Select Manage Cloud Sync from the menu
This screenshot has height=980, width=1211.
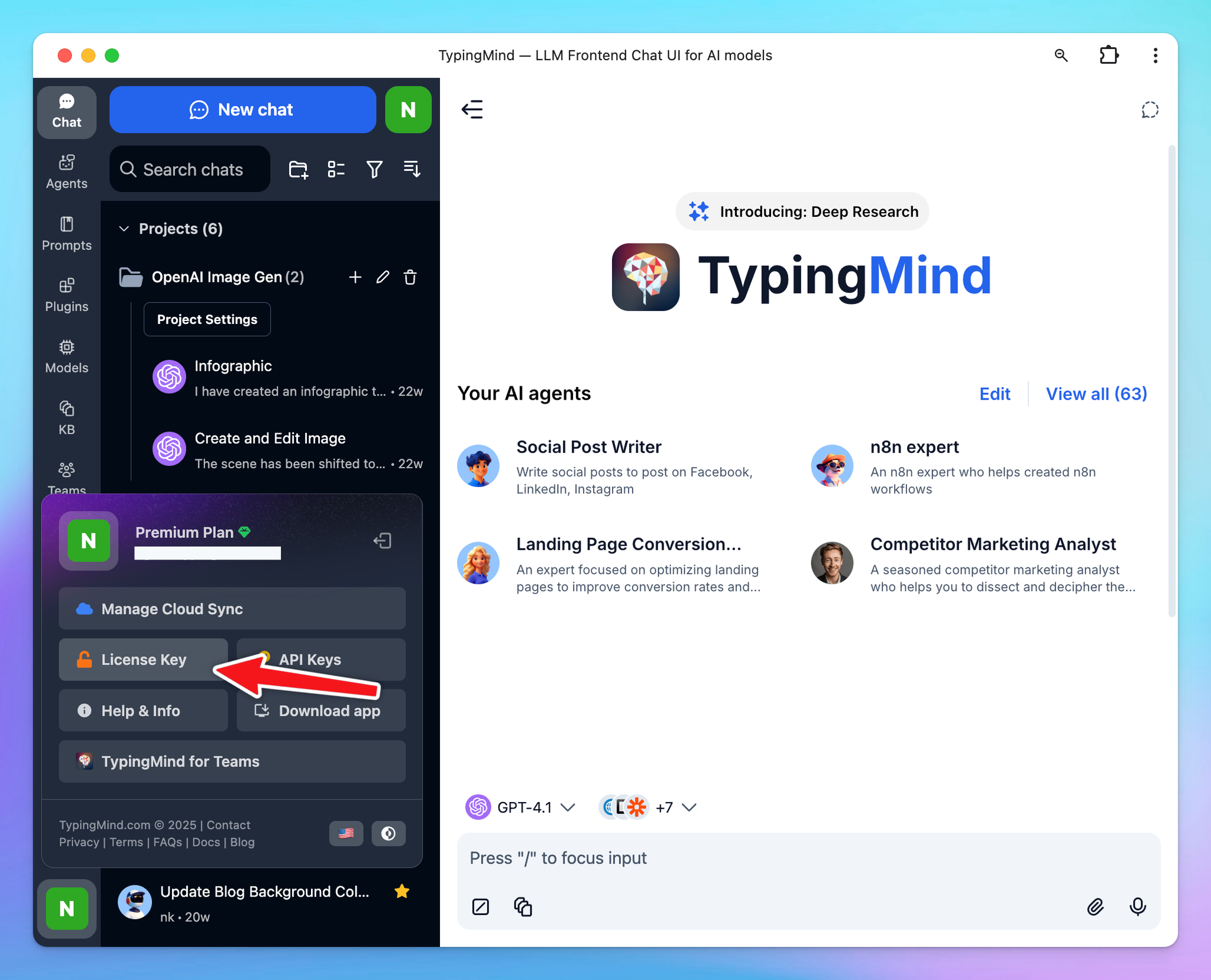tap(231, 608)
